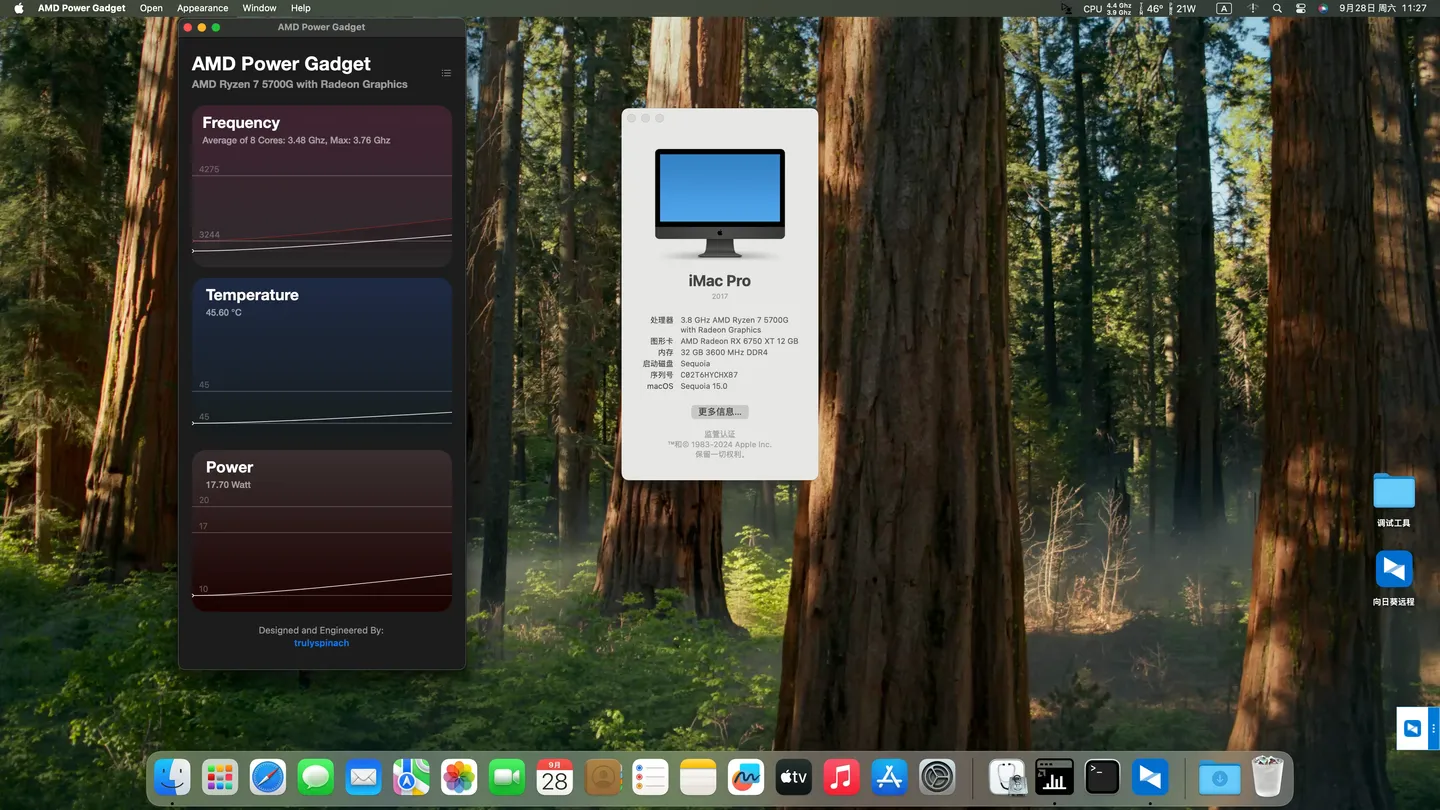The height and width of the screenshot is (810, 1440).
Task: Open the Help menu
Action: coord(300,8)
